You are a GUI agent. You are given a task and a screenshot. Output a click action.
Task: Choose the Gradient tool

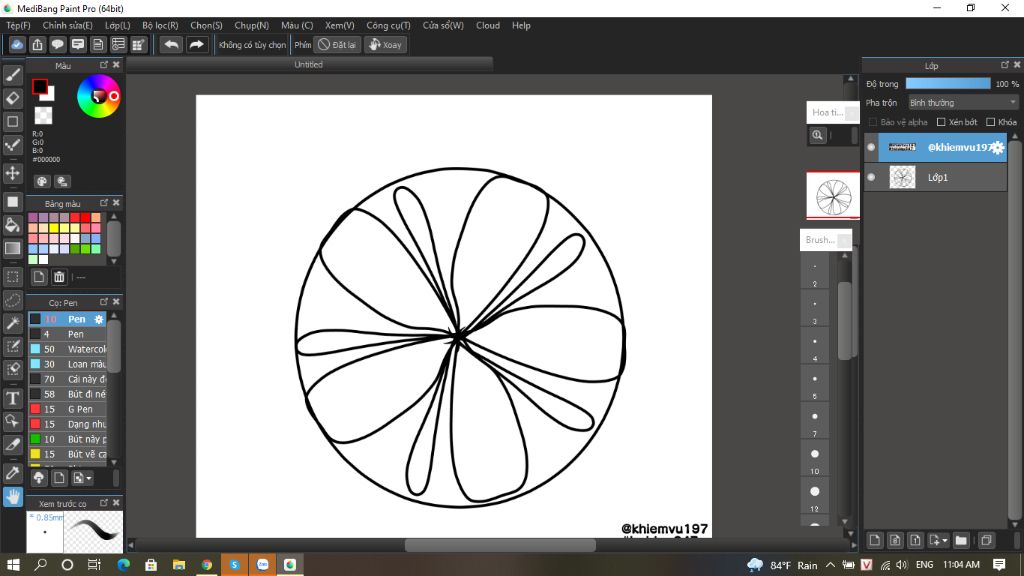pos(12,248)
